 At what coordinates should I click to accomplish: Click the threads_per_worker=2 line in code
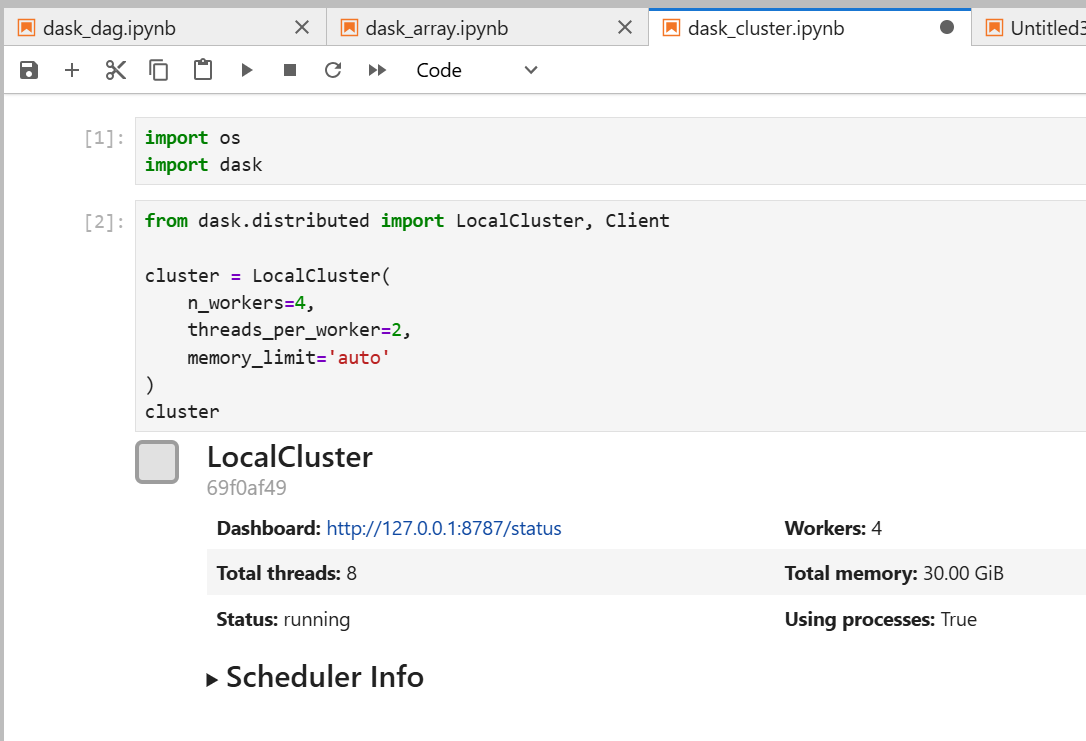(299, 330)
